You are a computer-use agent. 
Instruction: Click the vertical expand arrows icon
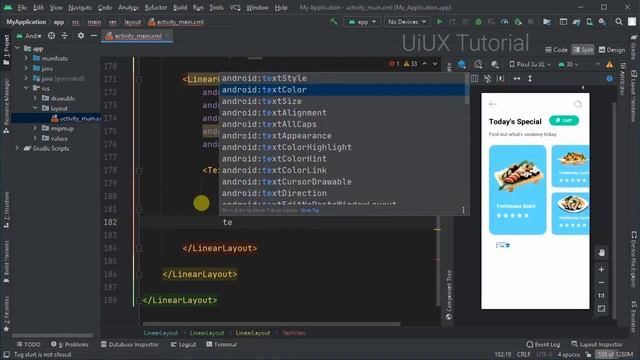[530, 78]
